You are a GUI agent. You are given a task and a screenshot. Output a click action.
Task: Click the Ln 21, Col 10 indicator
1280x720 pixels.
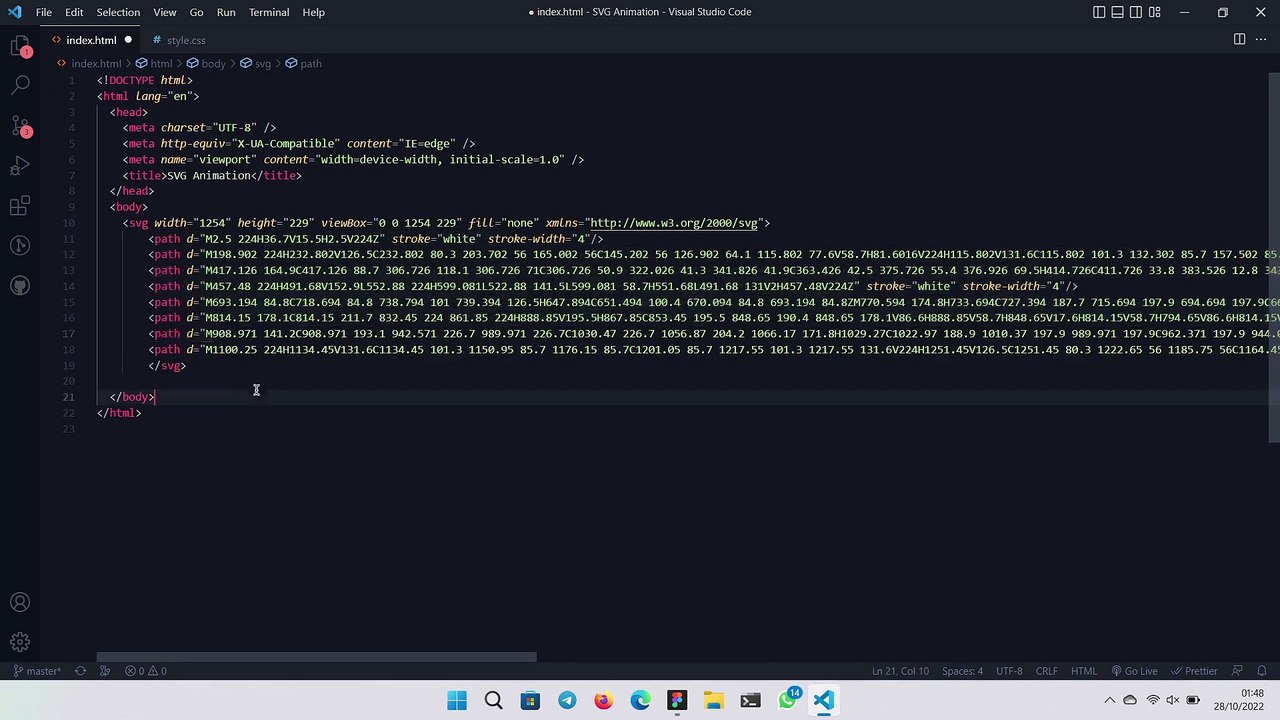coord(900,671)
